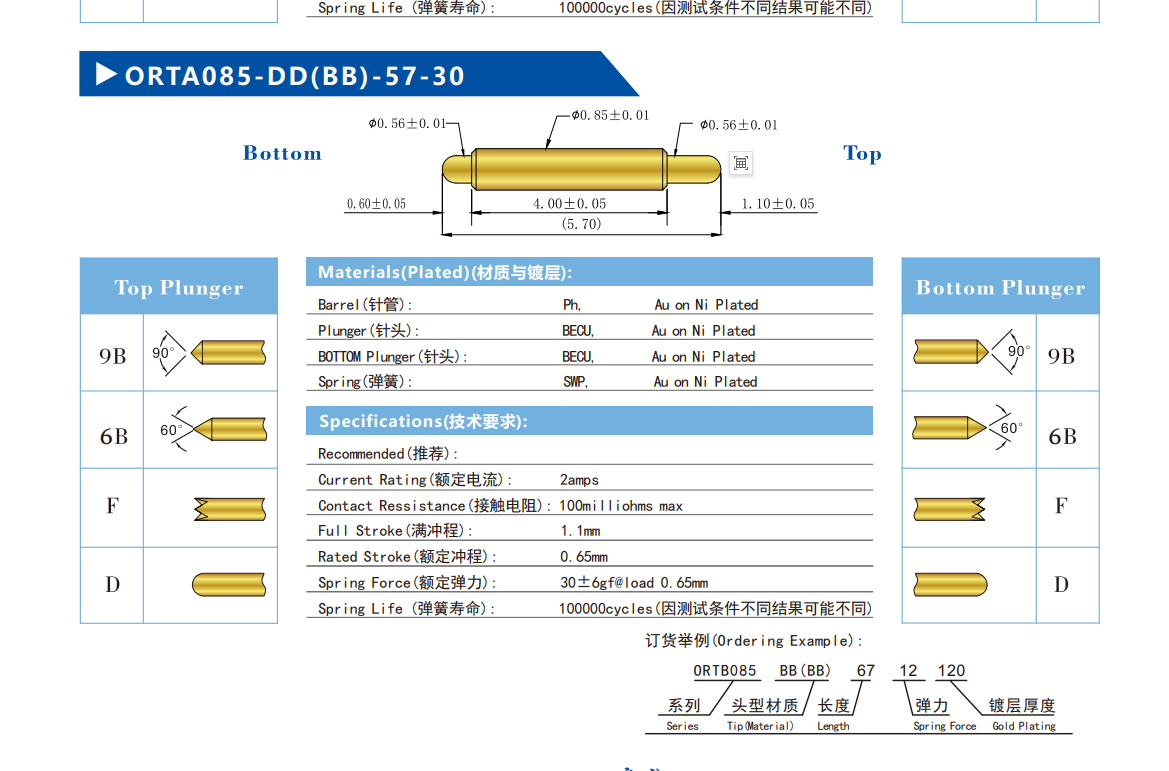Click the 9B bottom plunger tip image
This screenshot has width=1169, height=771.
(x=951, y=352)
